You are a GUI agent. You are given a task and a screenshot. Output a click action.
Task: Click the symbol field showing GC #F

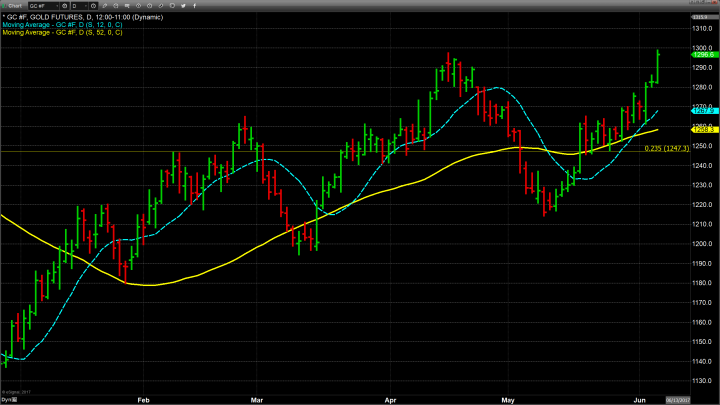pyautogui.click(x=42, y=5)
